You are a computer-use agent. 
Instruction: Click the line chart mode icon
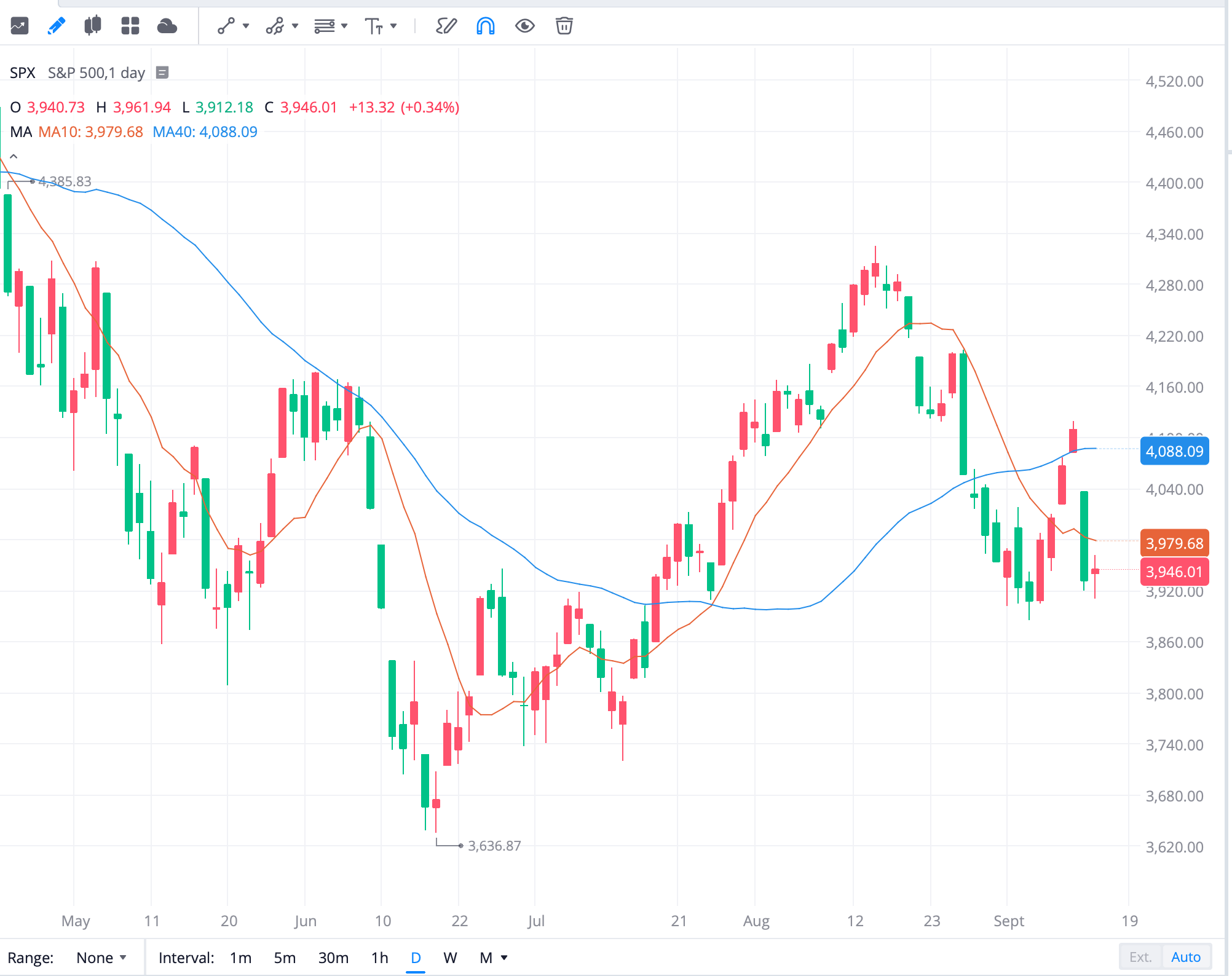[19, 26]
